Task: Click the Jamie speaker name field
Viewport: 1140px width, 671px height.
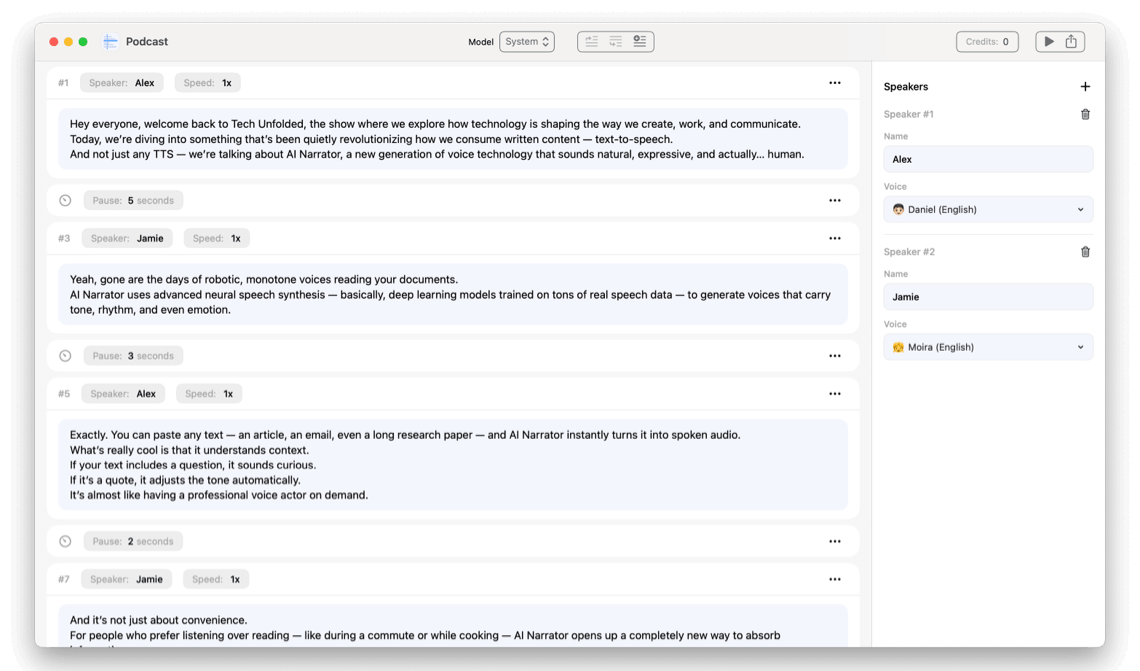Action: point(988,297)
